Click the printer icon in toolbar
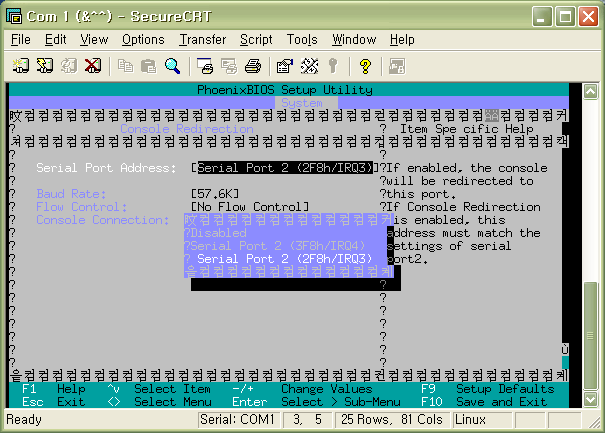 click(x=253, y=66)
